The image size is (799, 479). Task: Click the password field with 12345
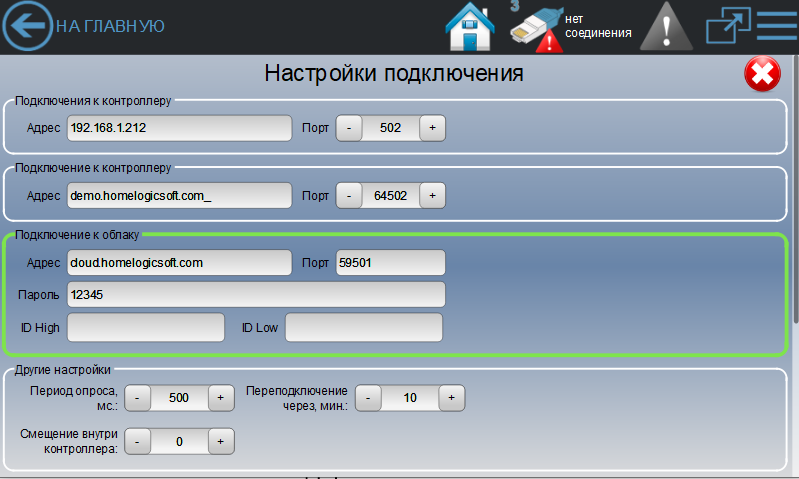(255, 295)
